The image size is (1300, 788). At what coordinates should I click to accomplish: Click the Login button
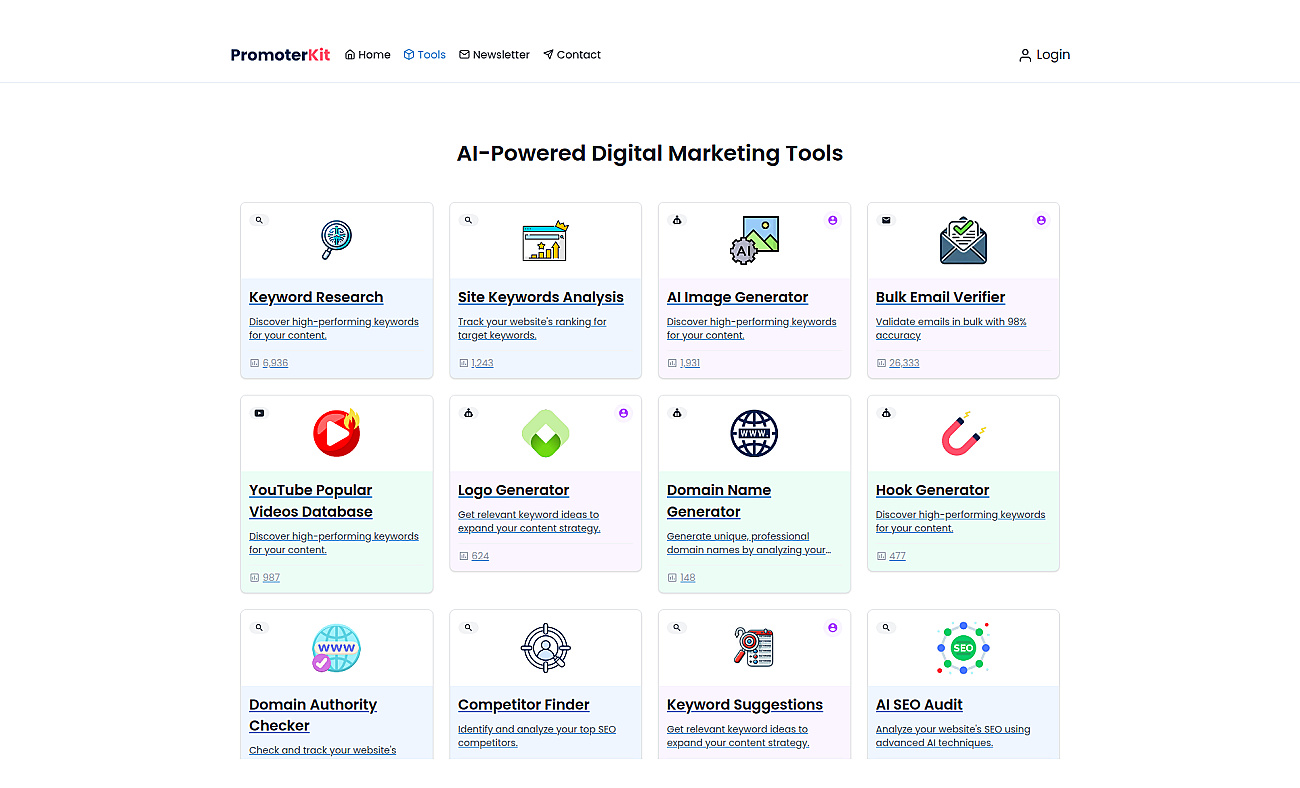(x=1044, y=55)
